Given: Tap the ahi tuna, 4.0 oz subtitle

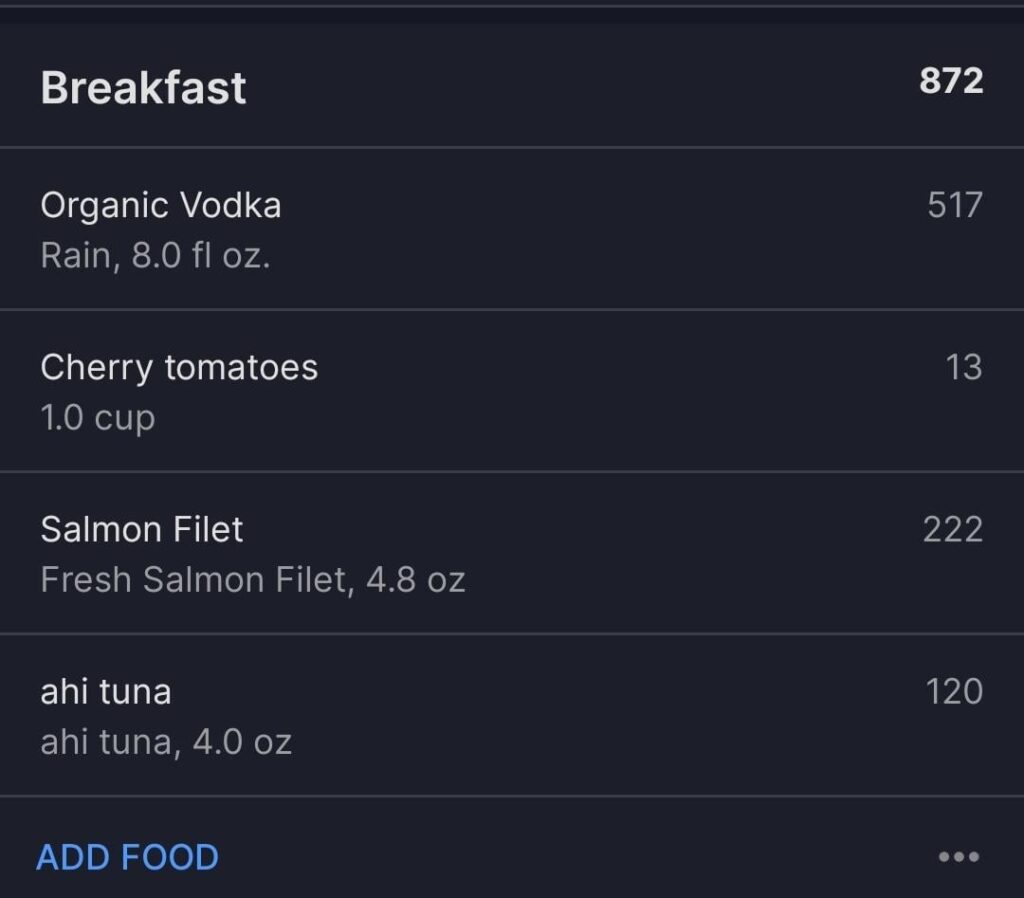Looking at the screenshot, I should click(x=167, y=742).
